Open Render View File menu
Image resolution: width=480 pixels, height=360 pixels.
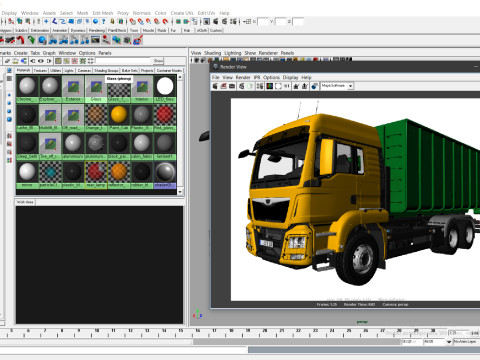click(216, 77)
